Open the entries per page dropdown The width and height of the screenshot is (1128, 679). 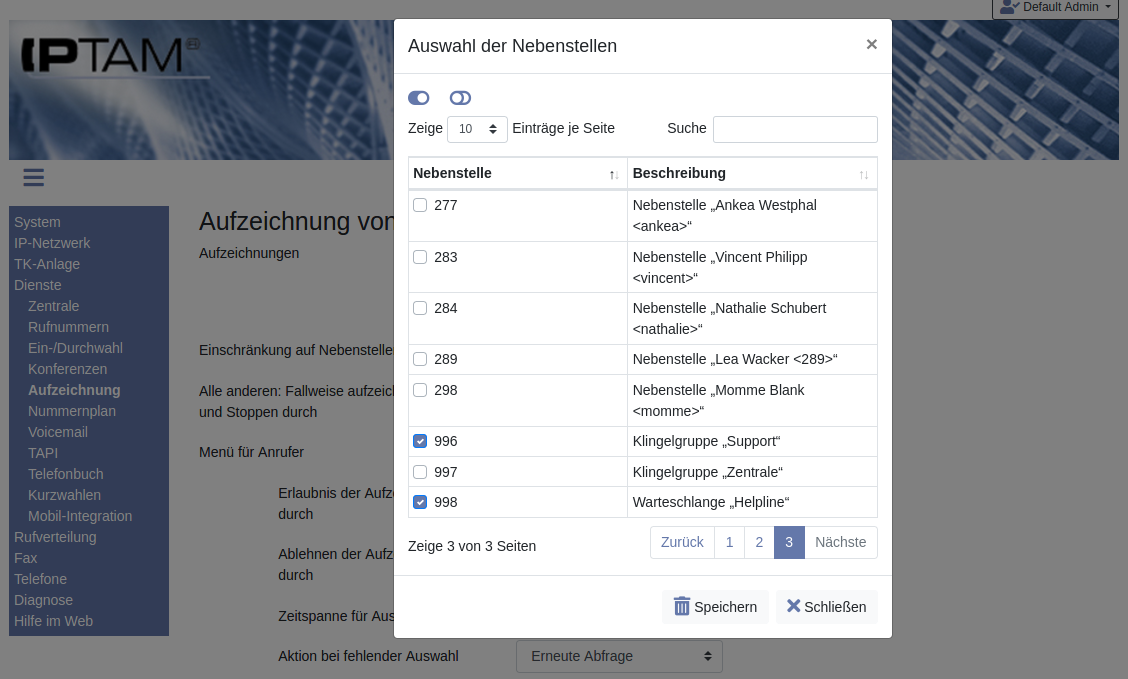(477, 129)
